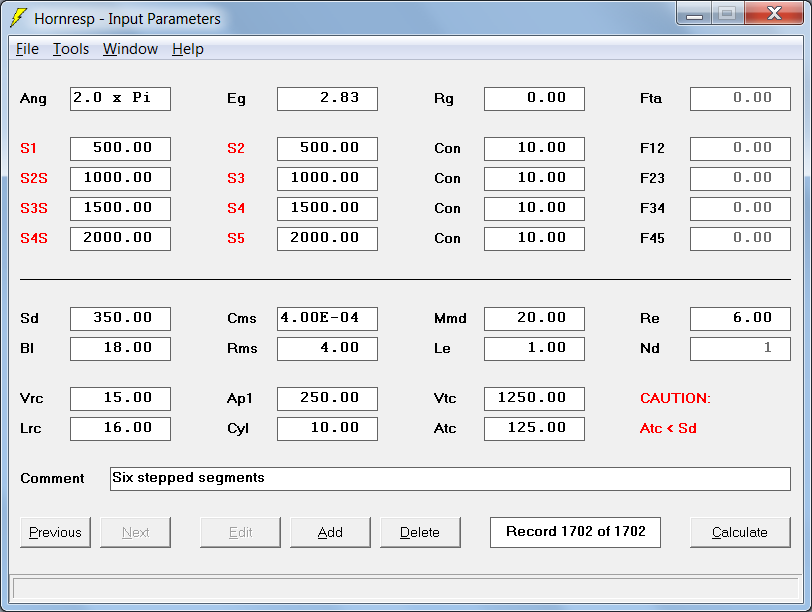Viewport: 812px width, 612px height.
Task: Click the empty status bar panel
Action: [x=405, y=589]
